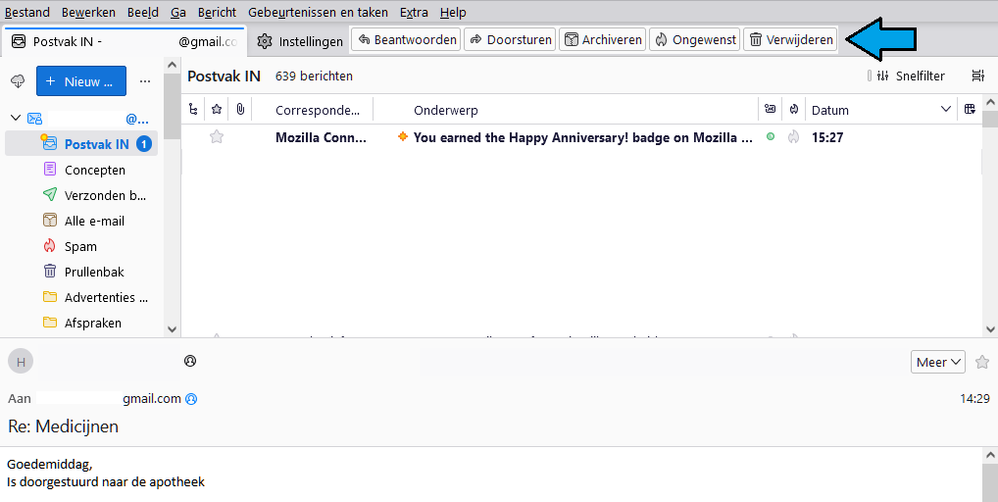
Task: Open the folder pane three-dots options
Action: point(145,81)
